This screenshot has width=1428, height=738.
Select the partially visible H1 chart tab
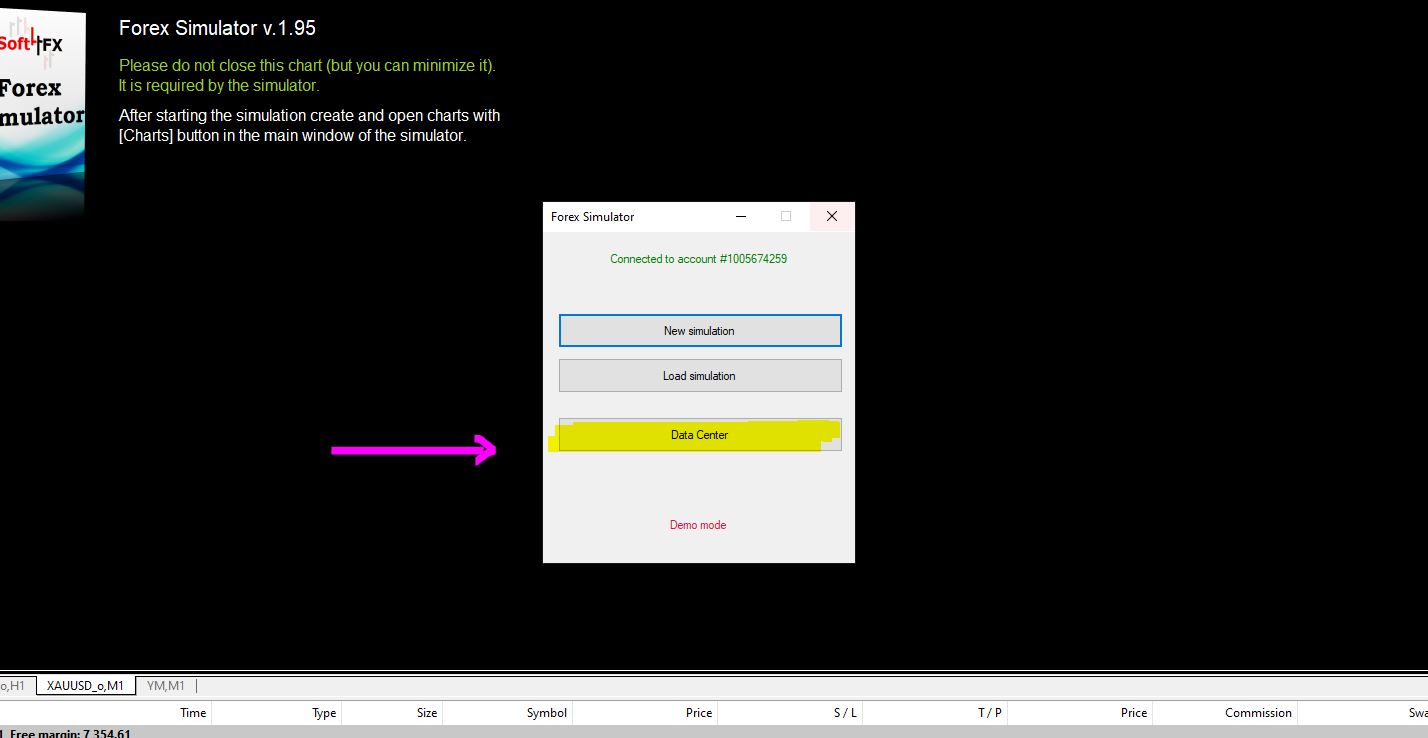pyautogui.click(x=14, y=686)
